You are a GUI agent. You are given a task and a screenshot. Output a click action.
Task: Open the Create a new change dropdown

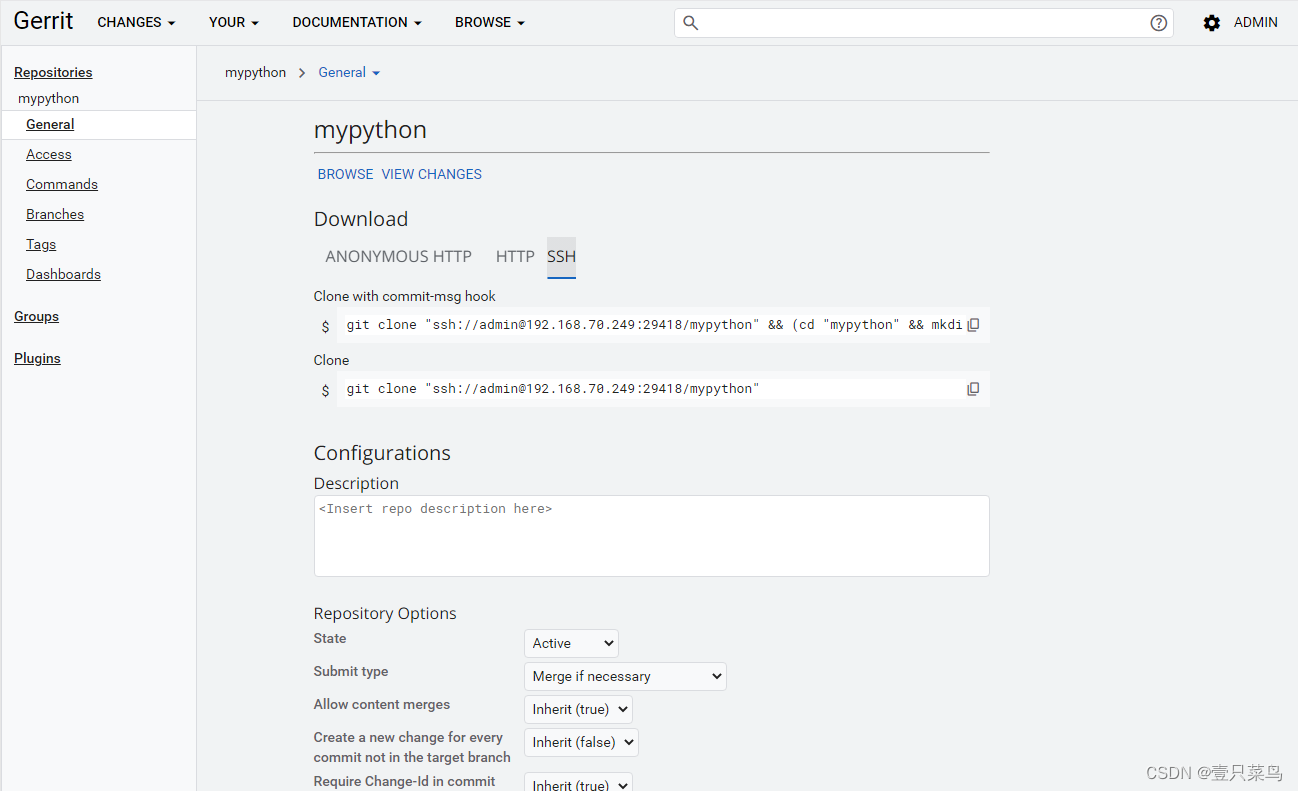581,742
